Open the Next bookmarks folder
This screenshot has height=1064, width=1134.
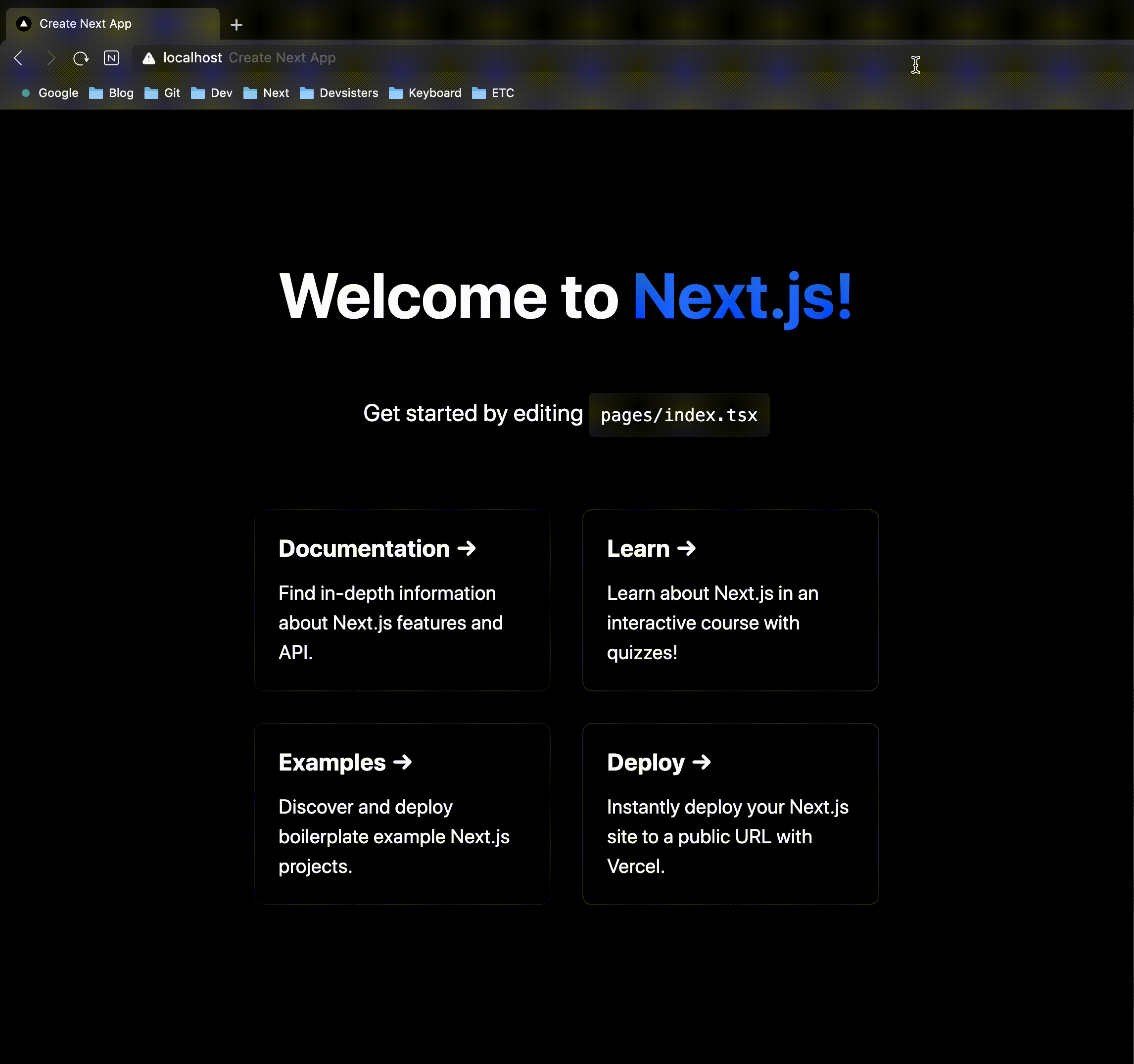click(266, 93)
